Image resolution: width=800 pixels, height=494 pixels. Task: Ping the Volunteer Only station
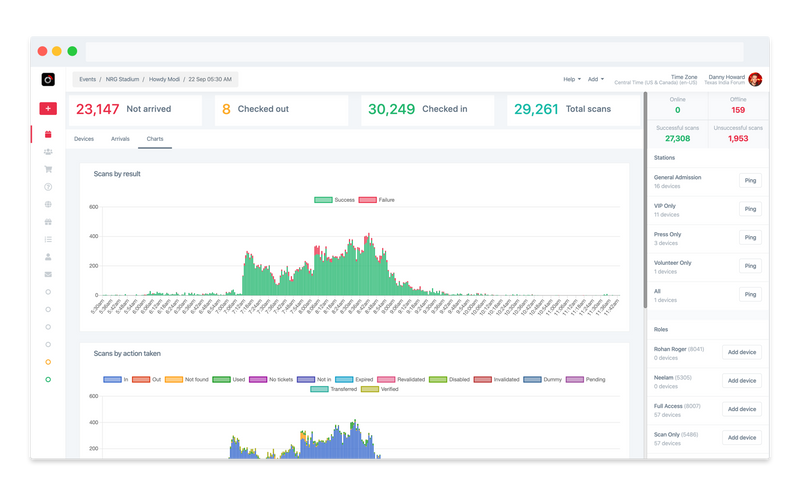(750, 266)
